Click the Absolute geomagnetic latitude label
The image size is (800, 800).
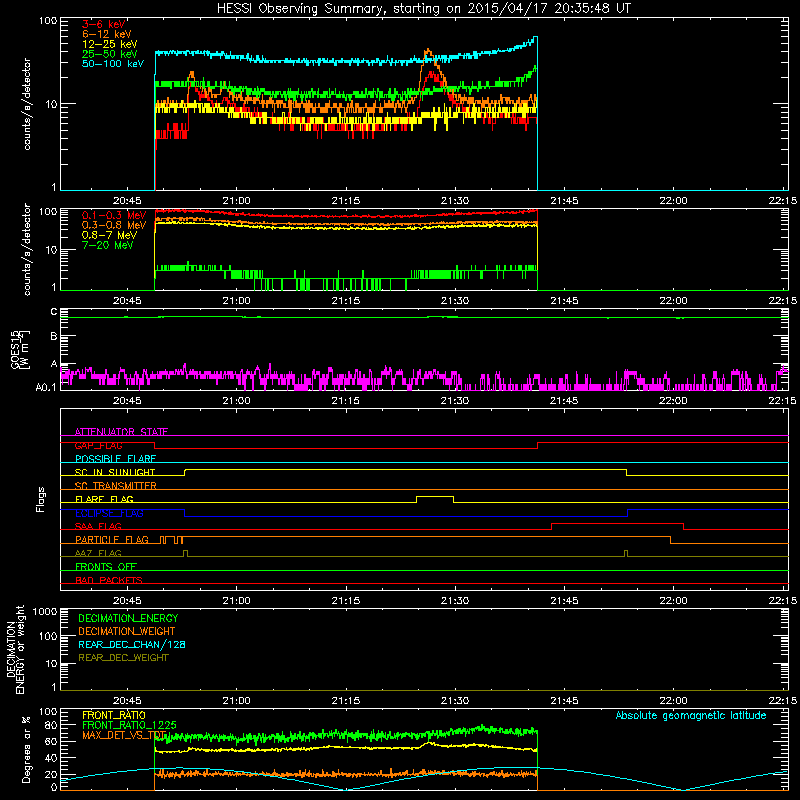(691, 715)
